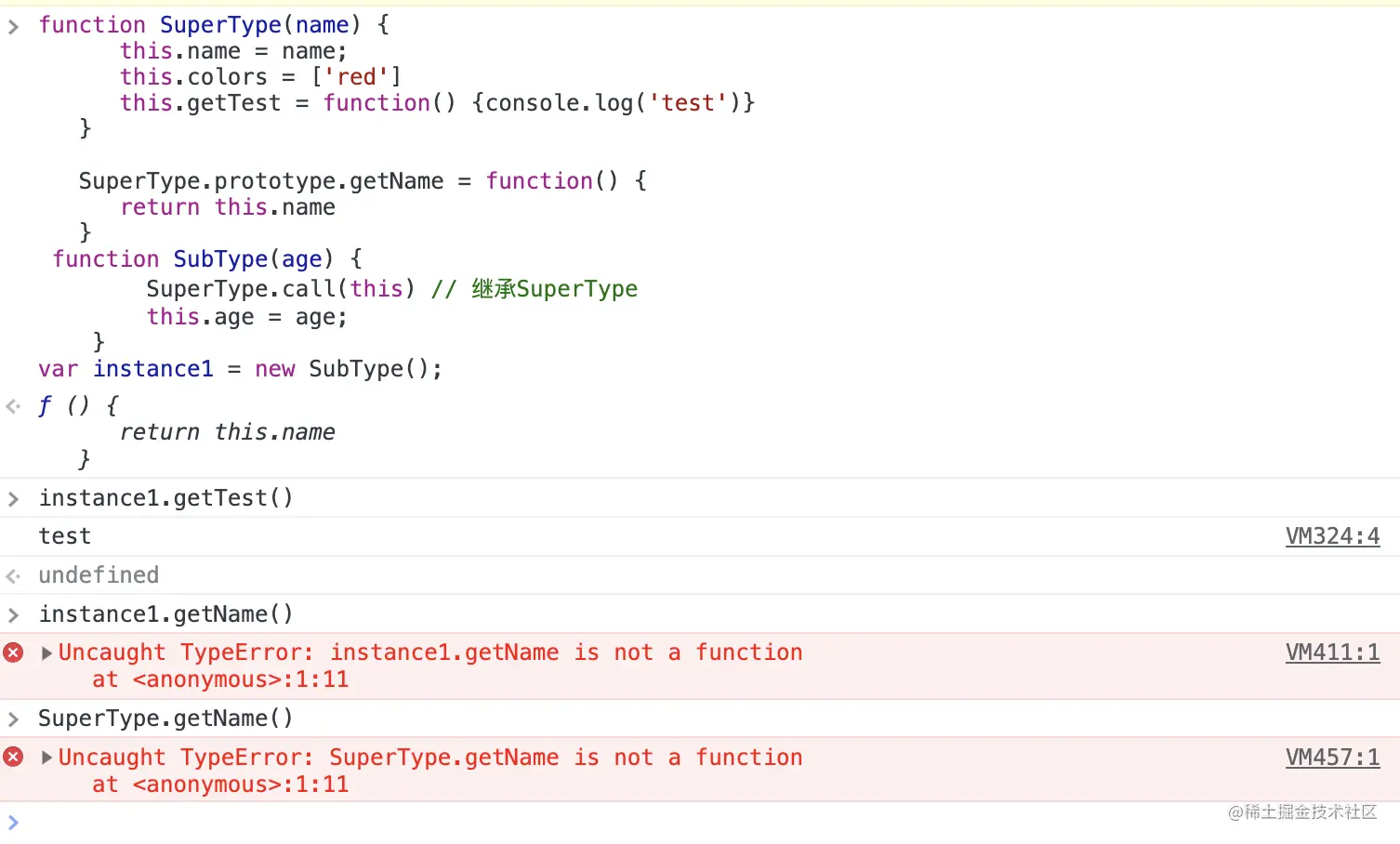Screen dimensions: 1400x844
Task: Click the return-value arrow beside undefined
Action: 13,576
